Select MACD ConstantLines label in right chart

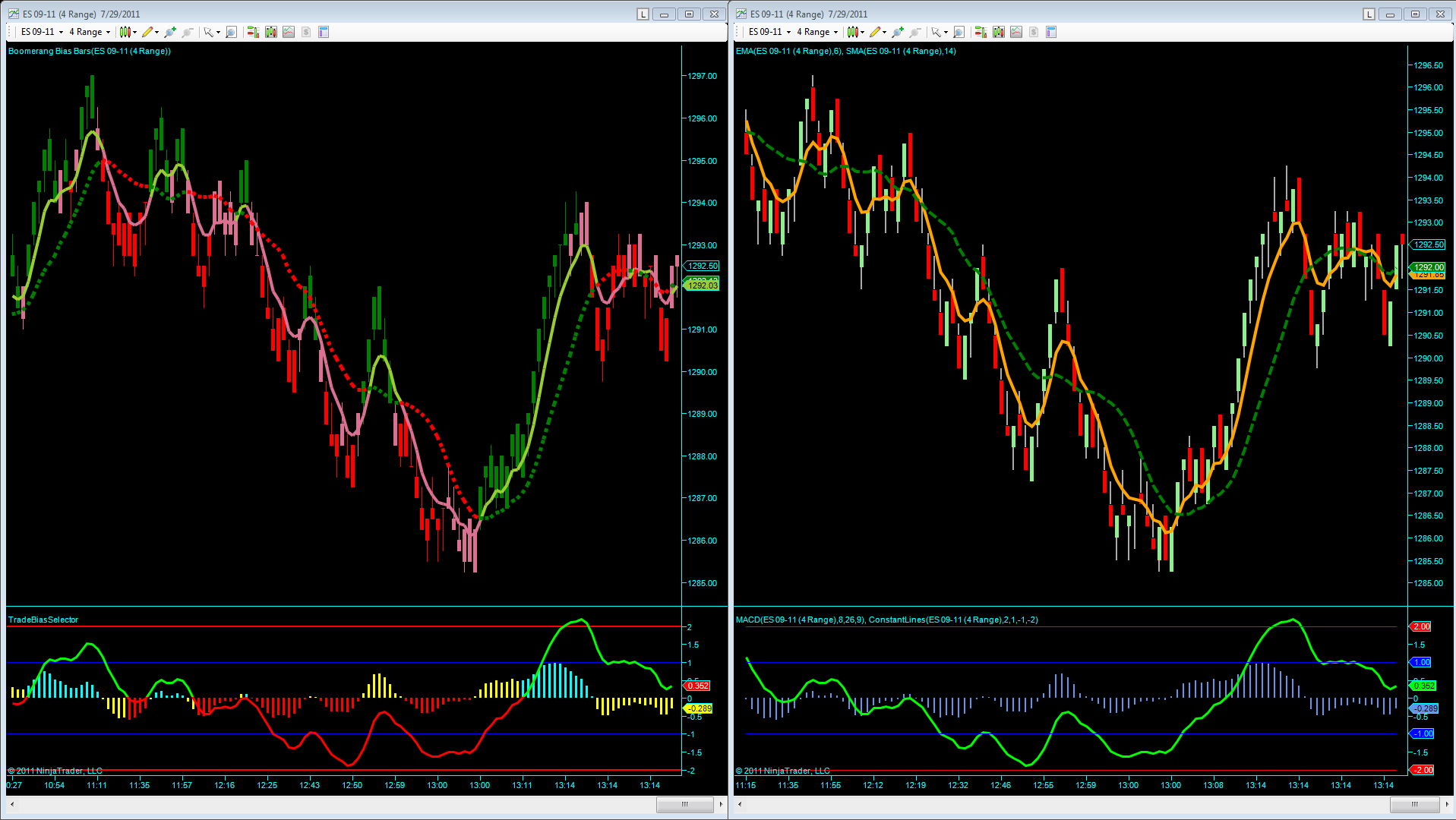[x=886, y=620]
